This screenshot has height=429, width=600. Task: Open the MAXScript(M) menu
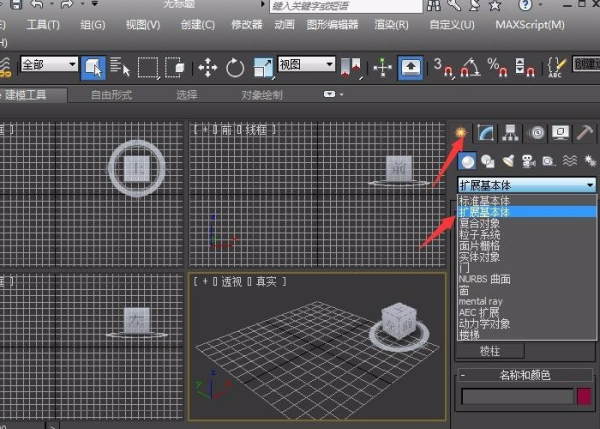(x=530, y=25)
